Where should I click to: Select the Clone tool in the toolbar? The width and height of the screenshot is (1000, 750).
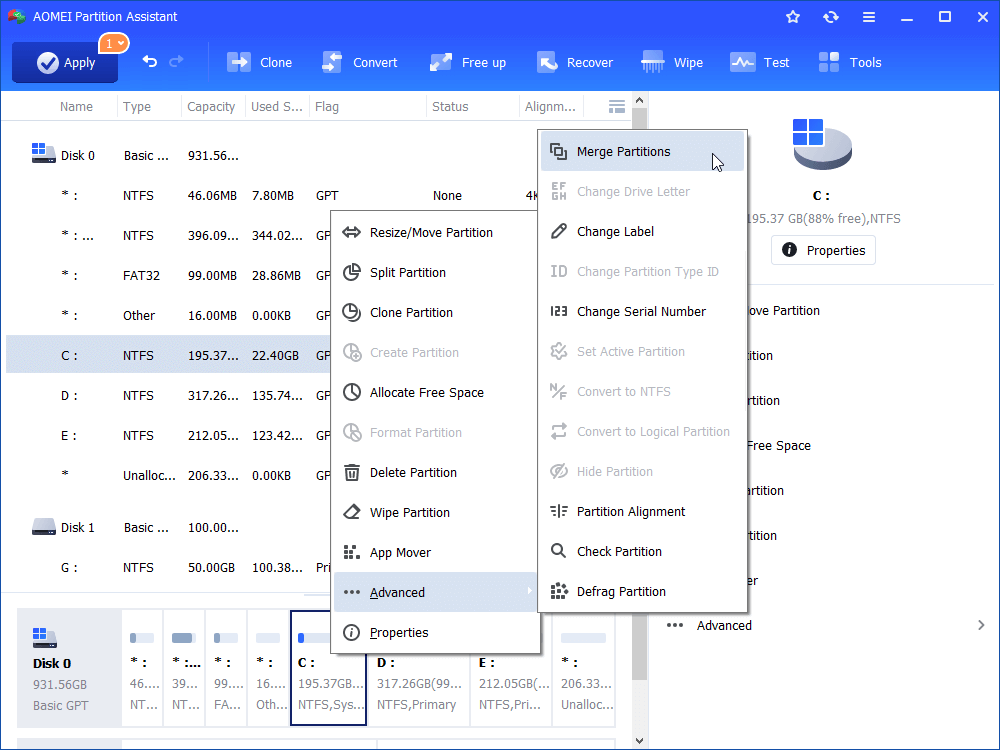click(259, 62)
